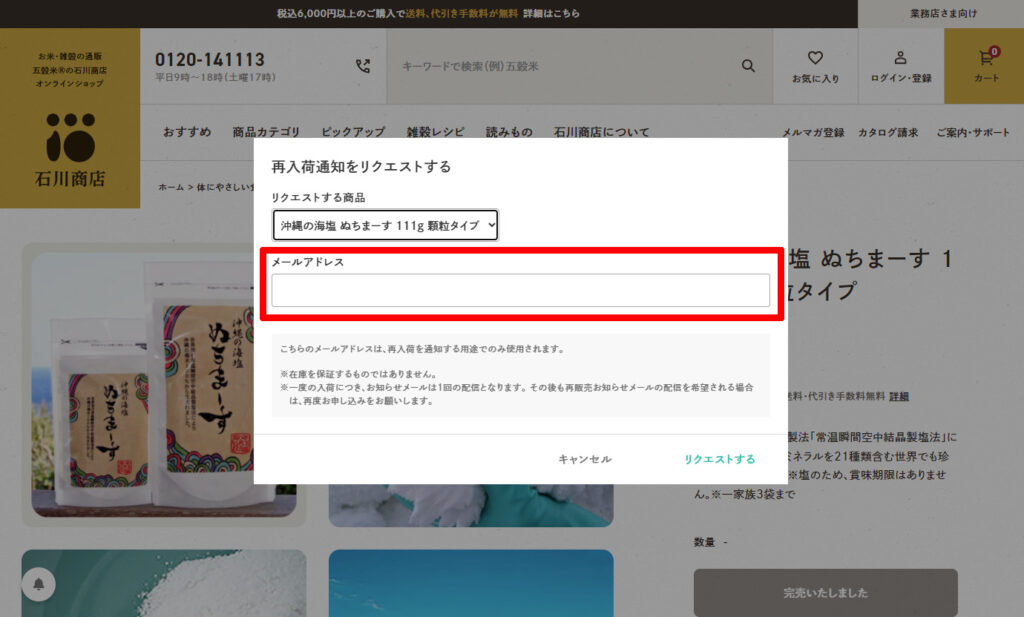
Task: Open ログイン・登録 user icon
Action: pyautogui.click(x=901, y=67)
